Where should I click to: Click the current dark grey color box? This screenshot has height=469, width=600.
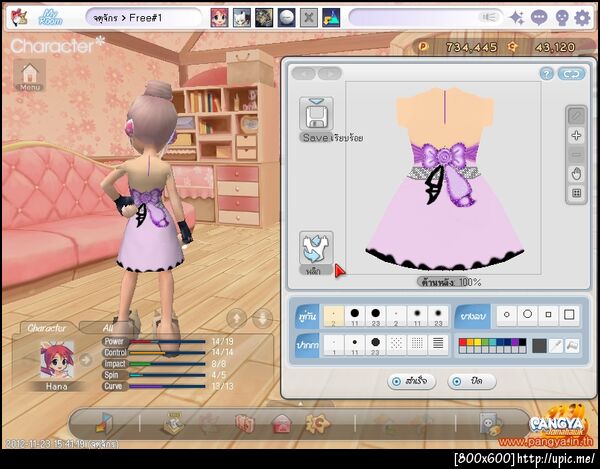539,346
